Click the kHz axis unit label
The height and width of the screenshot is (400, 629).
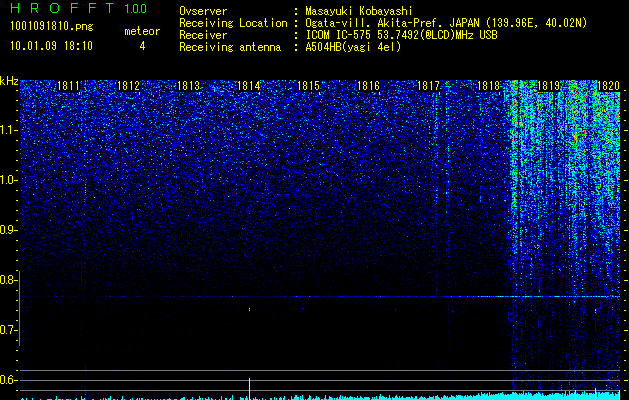(9, 81)
